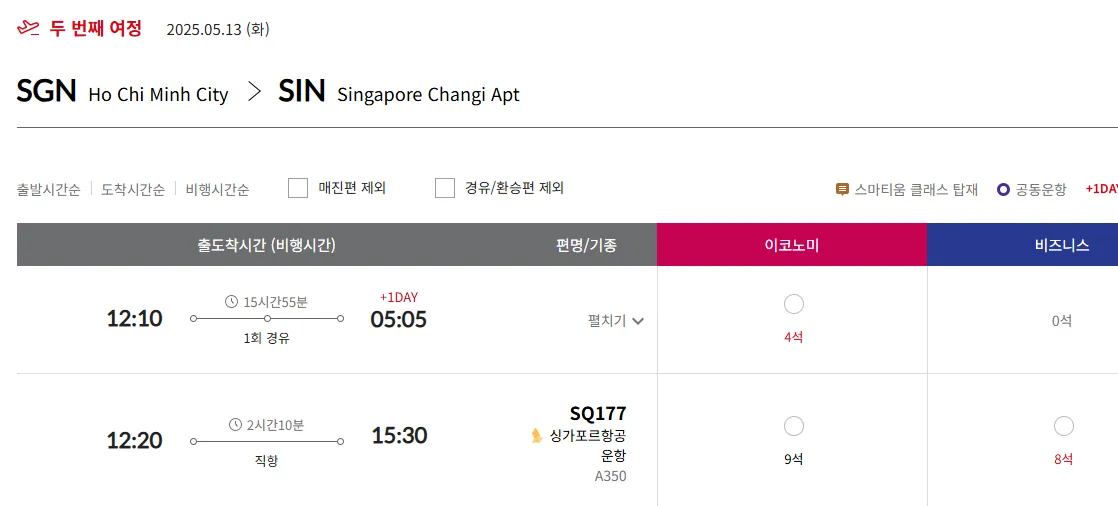This screenshot has width=1118, height=506.
Task: Click the 이코노미 column header
Action: (x=791, y=245)
